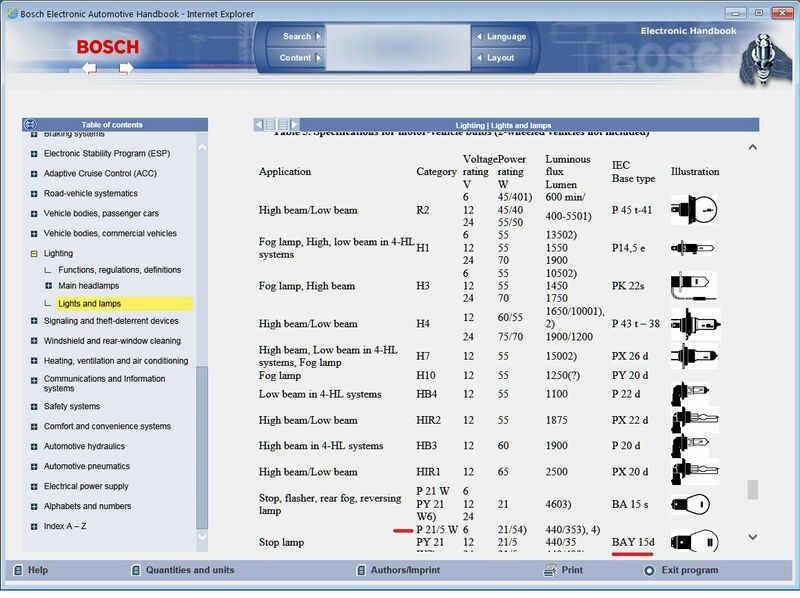Image resolution: width=800 pixels, height=598 pixels.
Task: Expand Vehicle bodies, passenger cars node
Action: pos(34,213)
